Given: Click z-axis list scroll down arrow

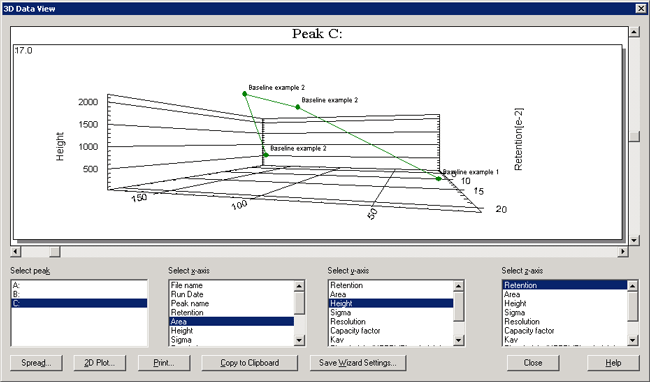Looking at the screenshot, I should 632,341.
